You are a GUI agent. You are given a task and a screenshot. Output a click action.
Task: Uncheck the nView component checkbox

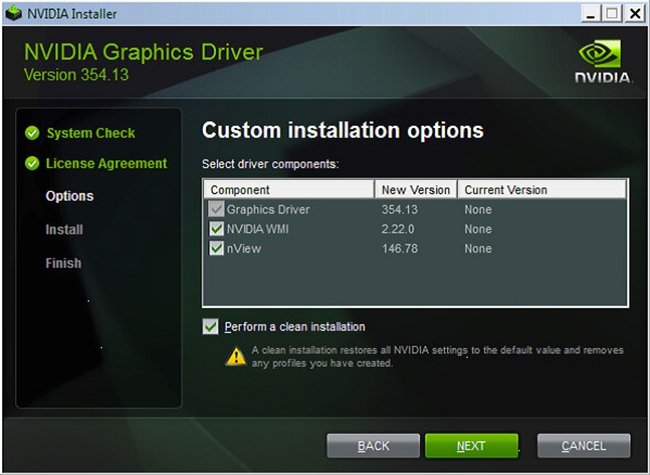pyautogui.click(x=216, y=248)
